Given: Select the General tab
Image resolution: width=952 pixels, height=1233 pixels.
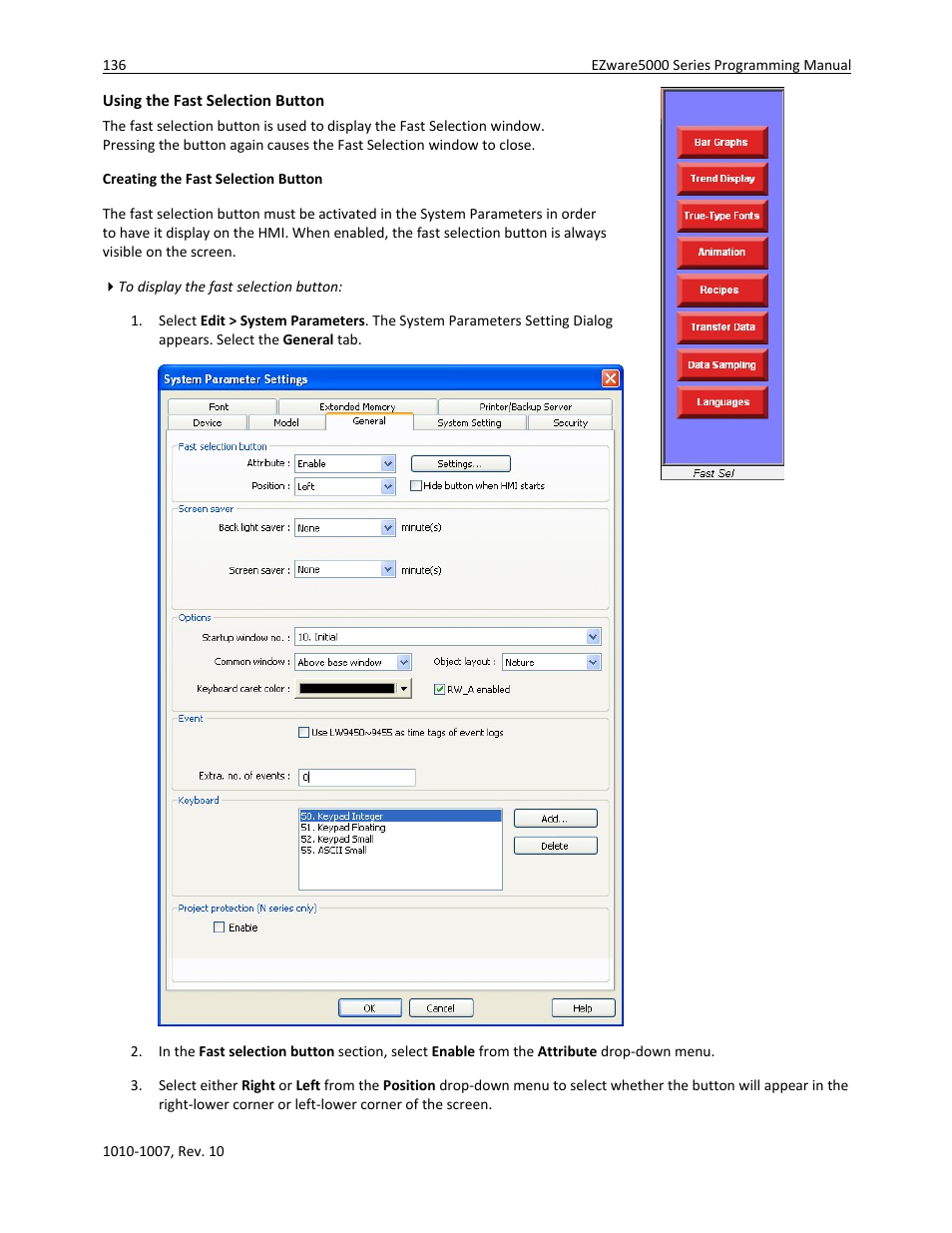Looking at the screenshot, I should [369, 421].
